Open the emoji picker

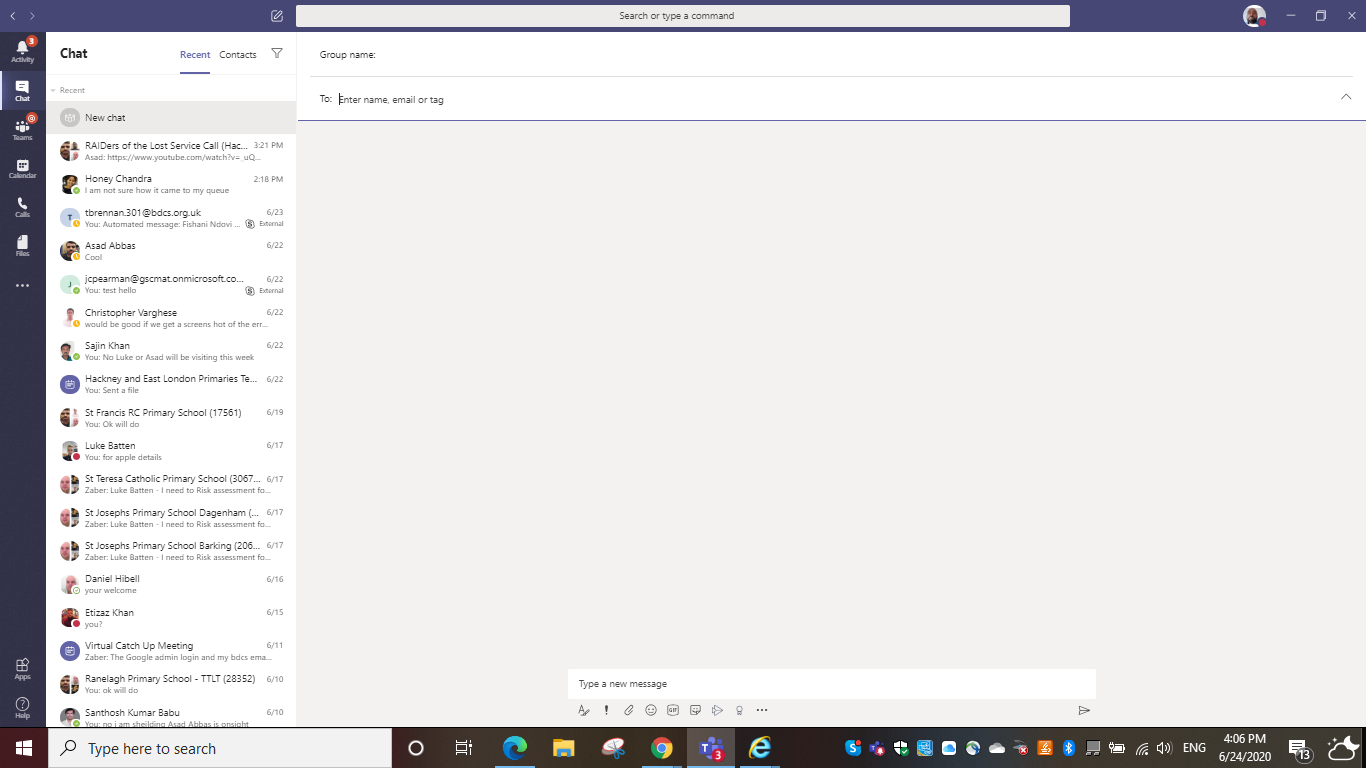[650, 710]
